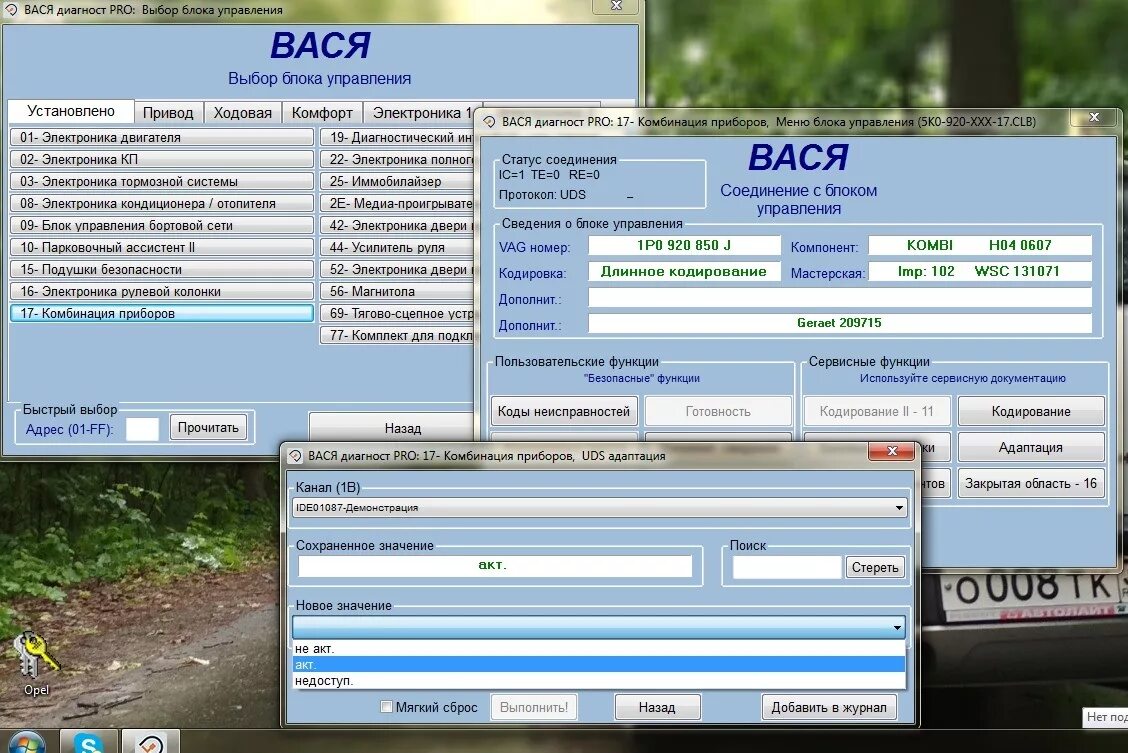Viewport: 1128px width, 753px height.
Task: Select 19- Диагностический интерфейс module
Action: tap(397, 137)
